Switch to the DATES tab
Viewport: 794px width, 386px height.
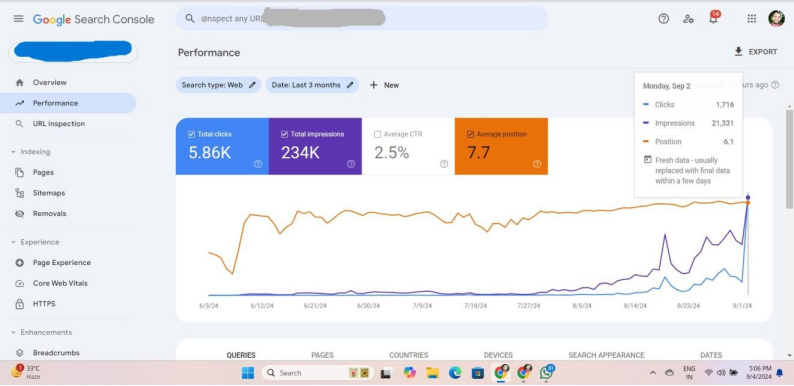pos(711,355)
